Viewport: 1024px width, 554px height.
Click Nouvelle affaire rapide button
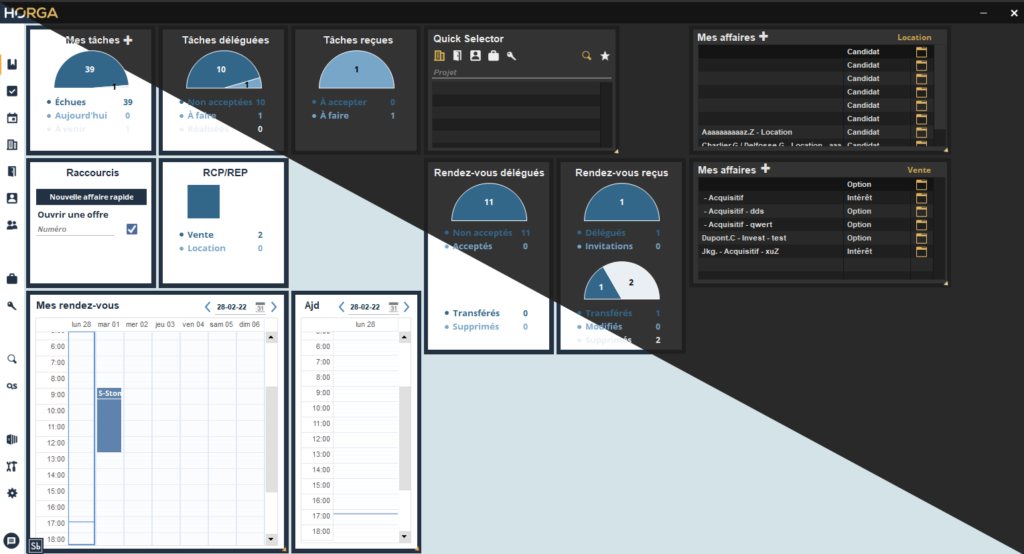pos(91,197)
